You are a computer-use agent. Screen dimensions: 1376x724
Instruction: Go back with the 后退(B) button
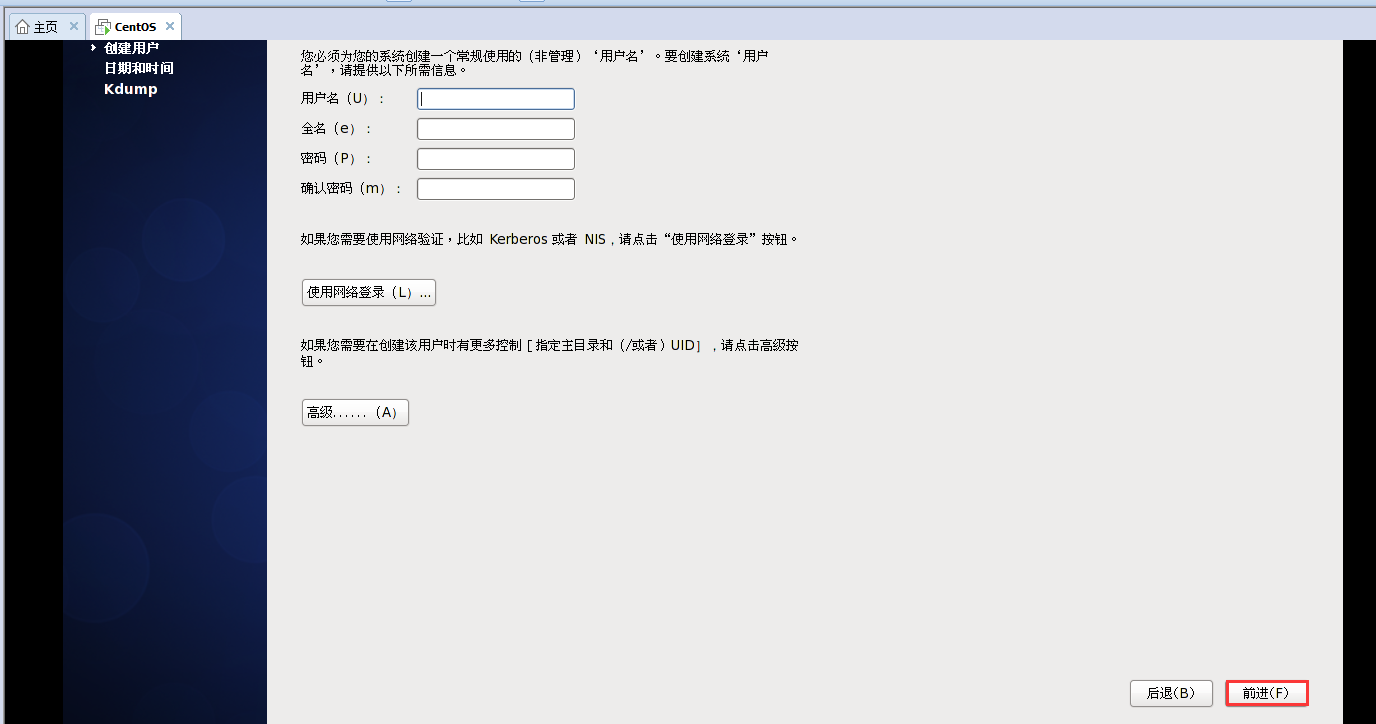pos(1171,693)
